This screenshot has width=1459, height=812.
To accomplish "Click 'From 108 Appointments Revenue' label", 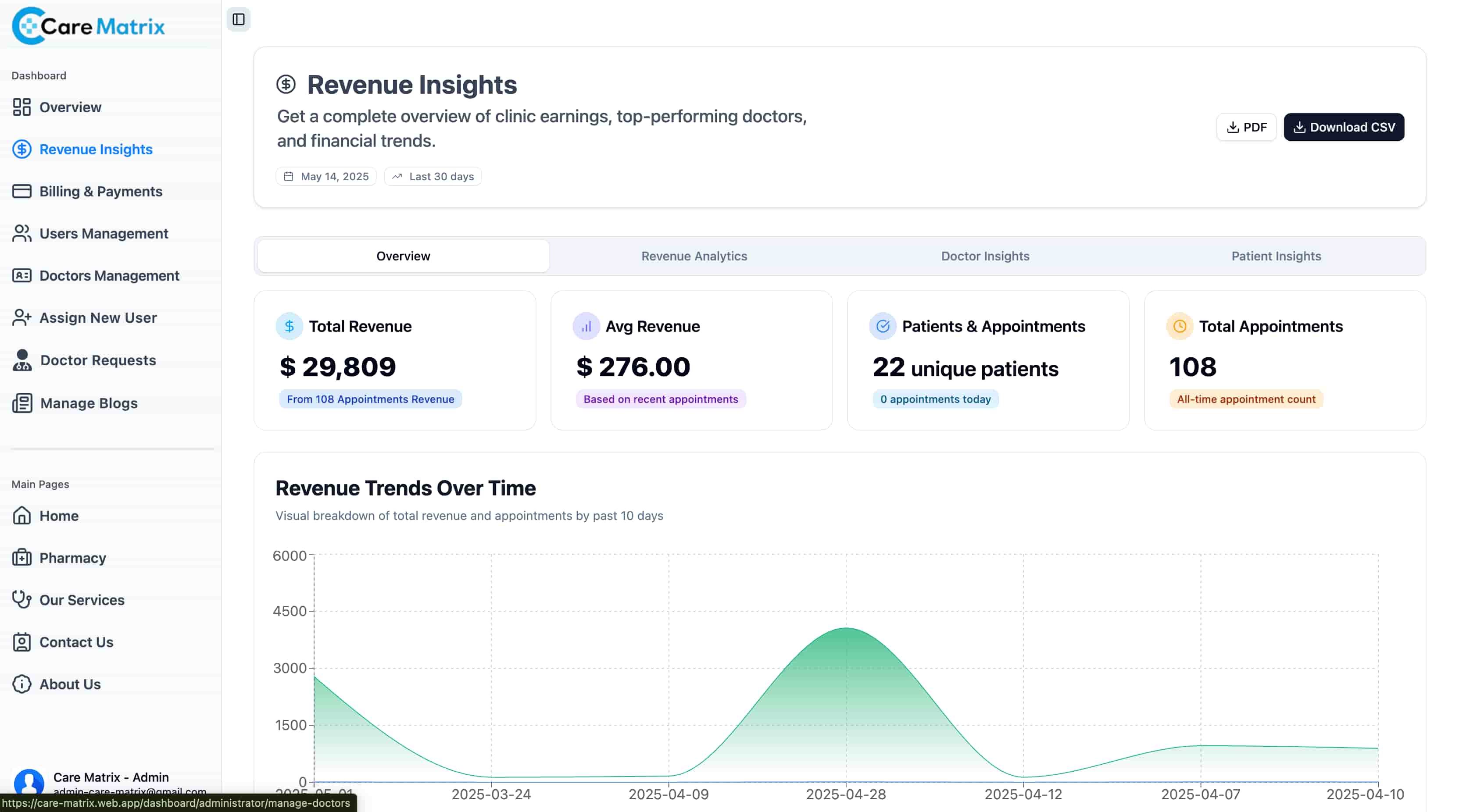I will 370,399.
